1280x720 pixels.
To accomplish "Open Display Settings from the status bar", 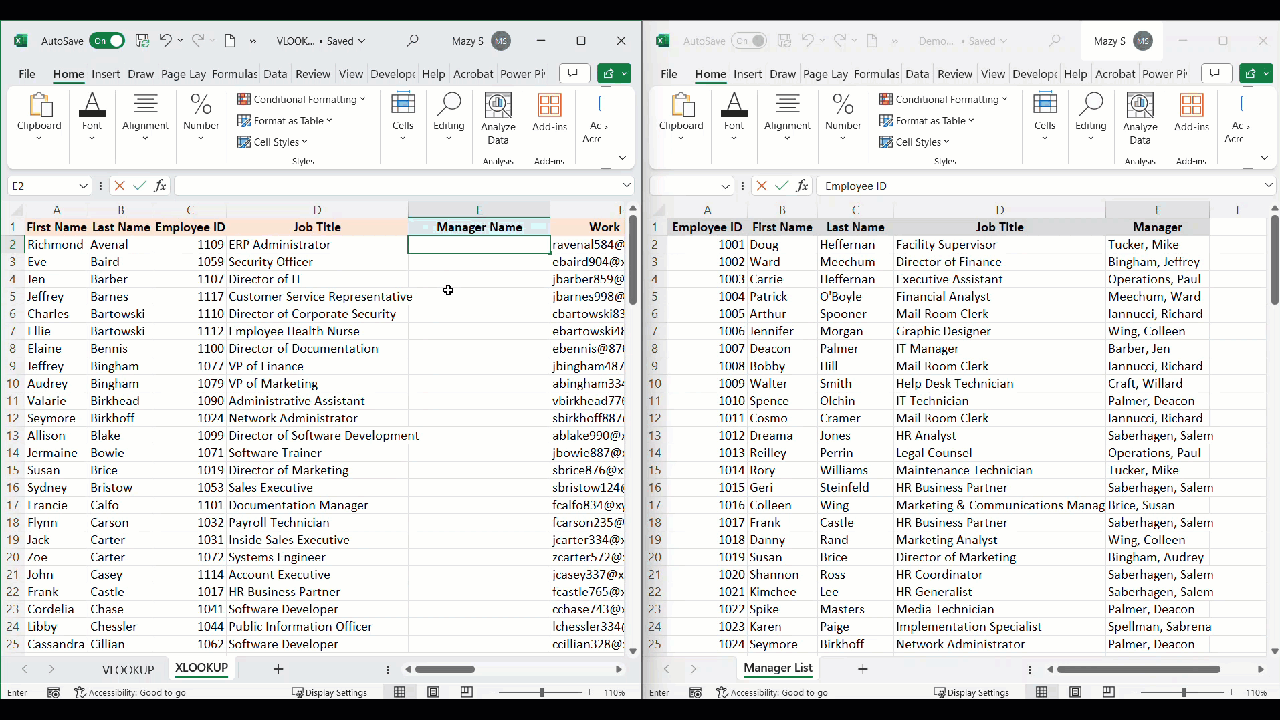I will (x=330, y=691).
